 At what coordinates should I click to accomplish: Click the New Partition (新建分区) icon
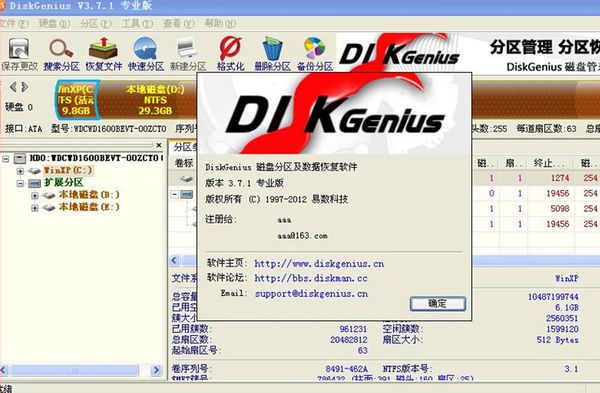pyautogui.click(x=188, y=54)
